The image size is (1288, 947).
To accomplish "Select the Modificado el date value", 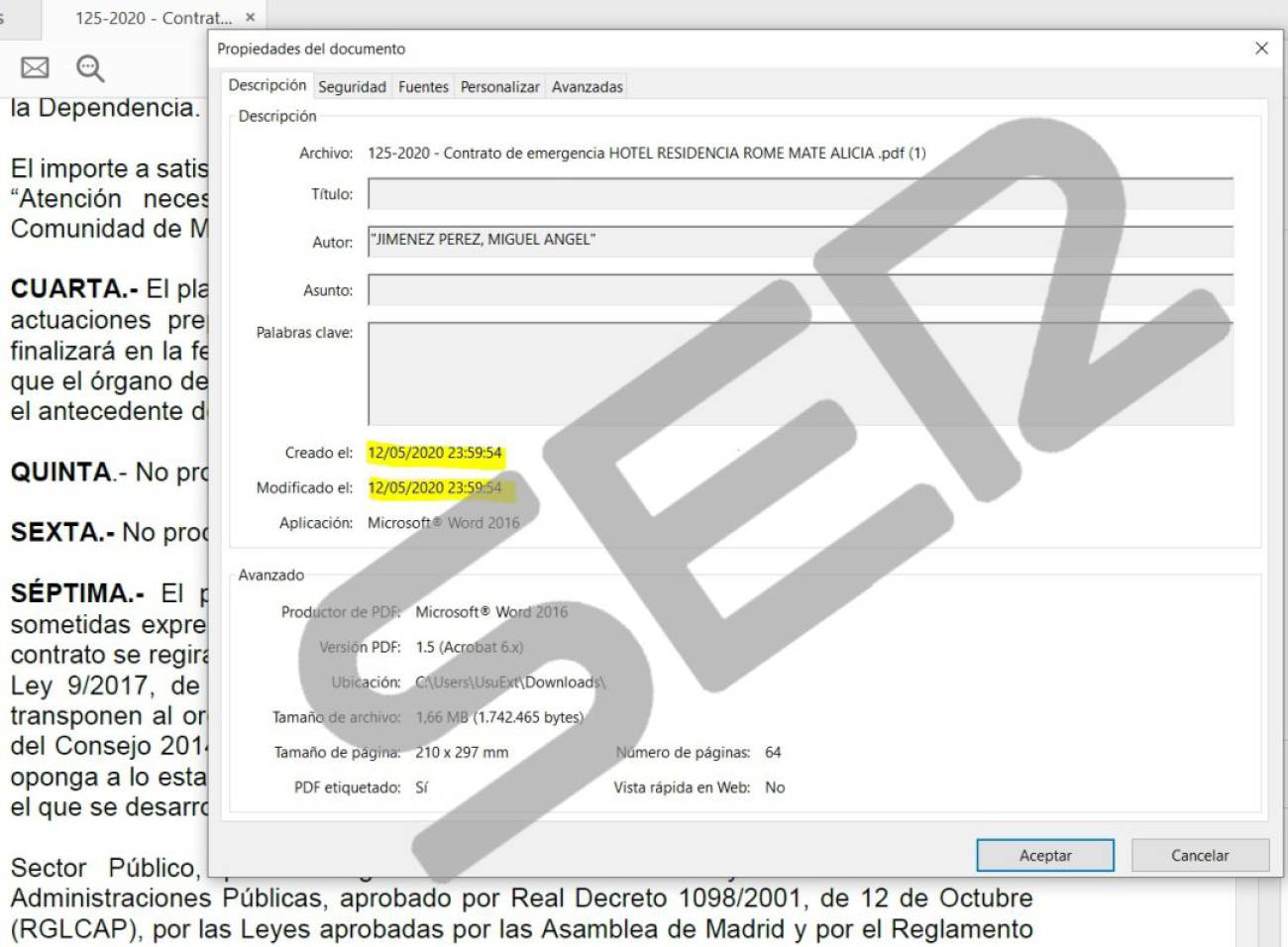I will tap(435, 487).
